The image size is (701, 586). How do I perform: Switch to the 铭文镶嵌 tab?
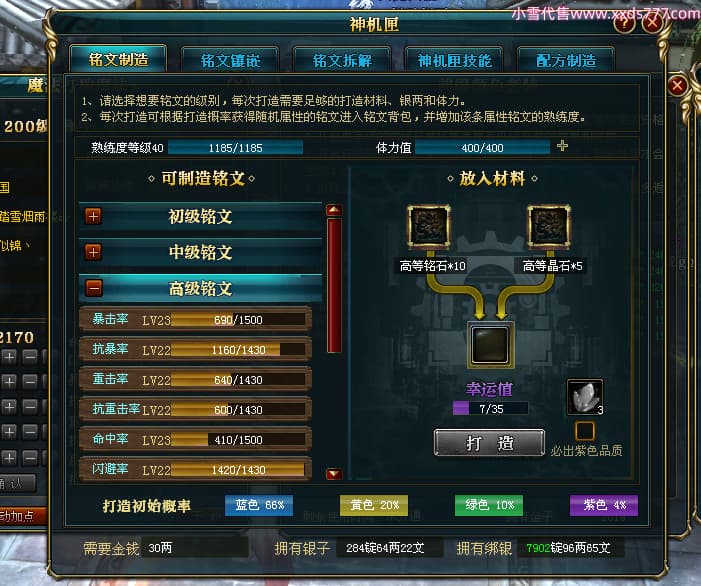pos(230,60)
